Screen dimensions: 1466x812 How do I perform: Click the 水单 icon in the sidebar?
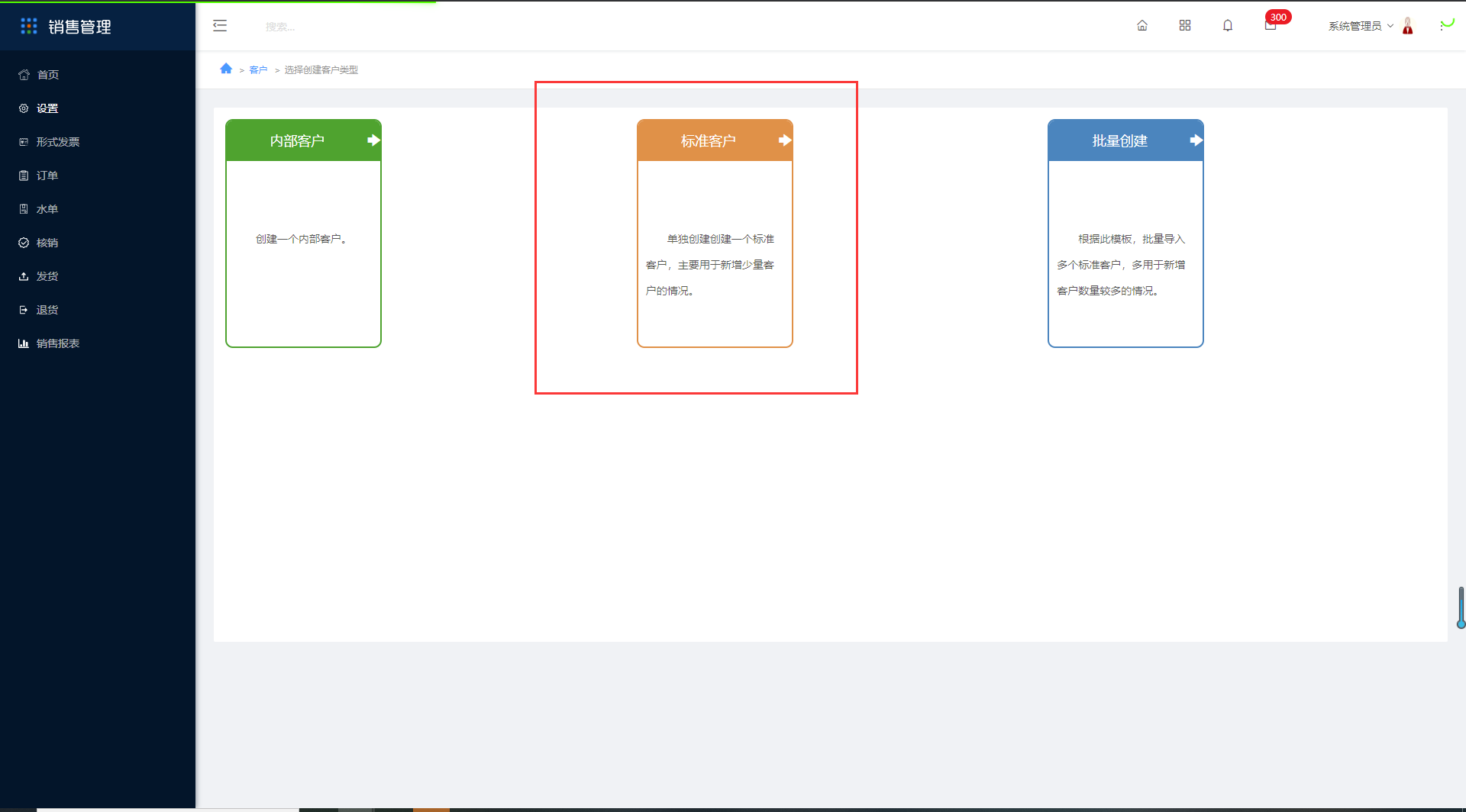[x=24, y=209]
